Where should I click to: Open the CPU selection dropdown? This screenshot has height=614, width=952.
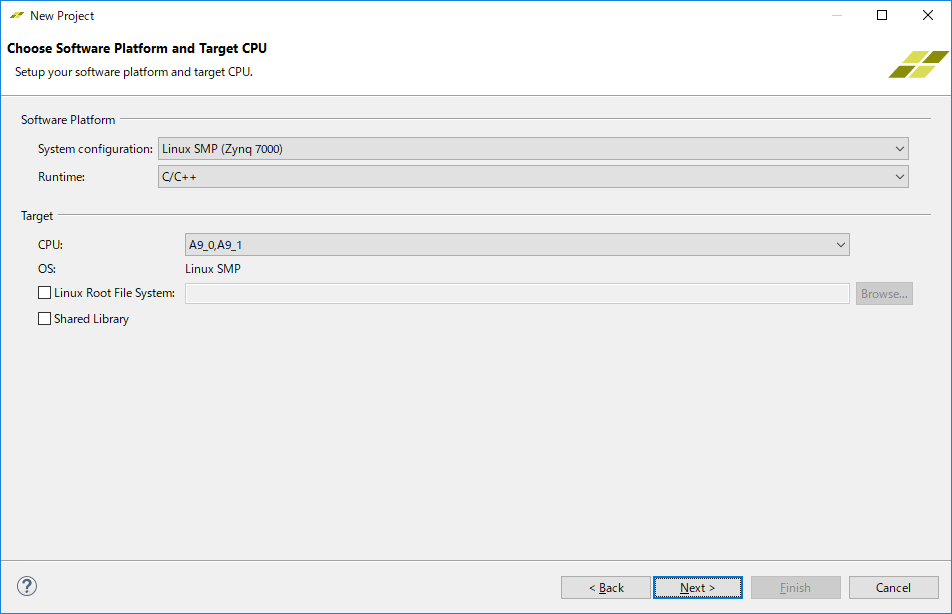click(x=517, y=244)
